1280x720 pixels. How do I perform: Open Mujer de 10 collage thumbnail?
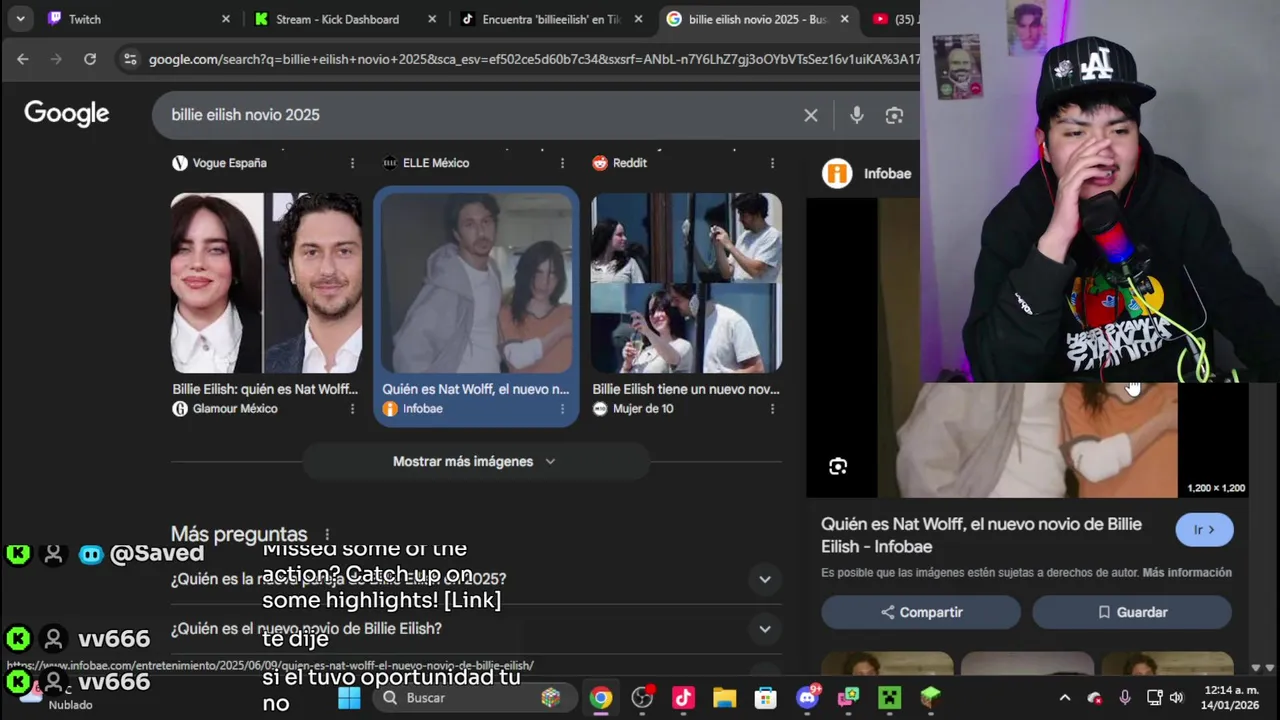point(686,283)
